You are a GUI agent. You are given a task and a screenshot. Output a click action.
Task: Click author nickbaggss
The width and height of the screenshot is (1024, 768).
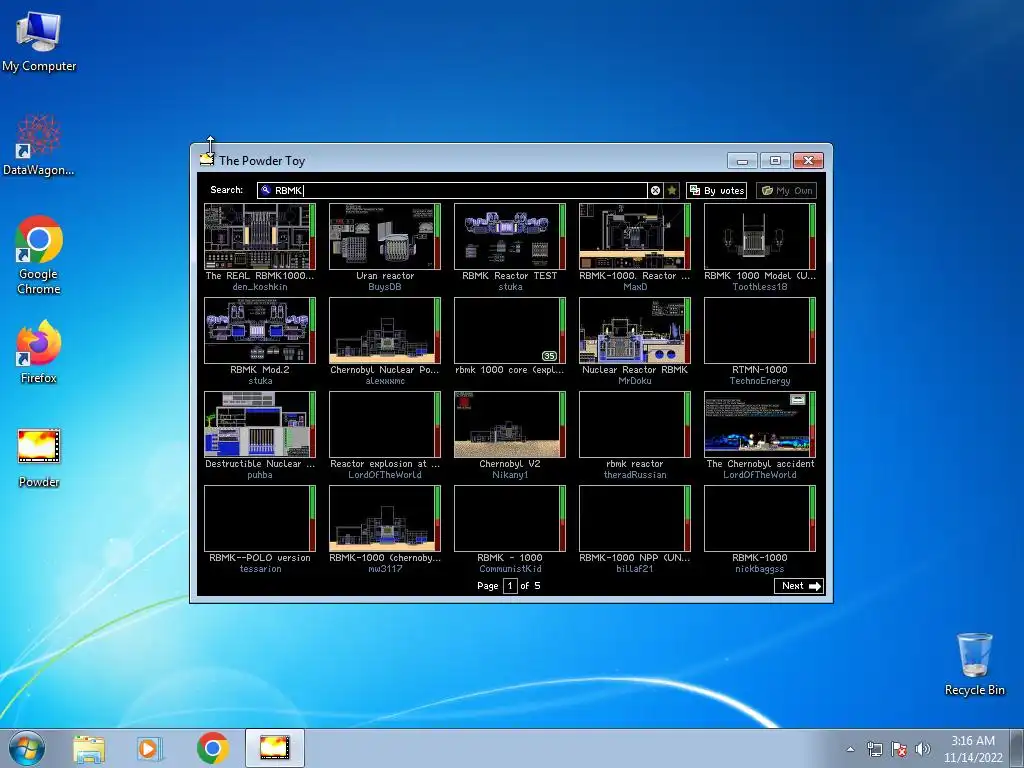click(x=760, y=569)
